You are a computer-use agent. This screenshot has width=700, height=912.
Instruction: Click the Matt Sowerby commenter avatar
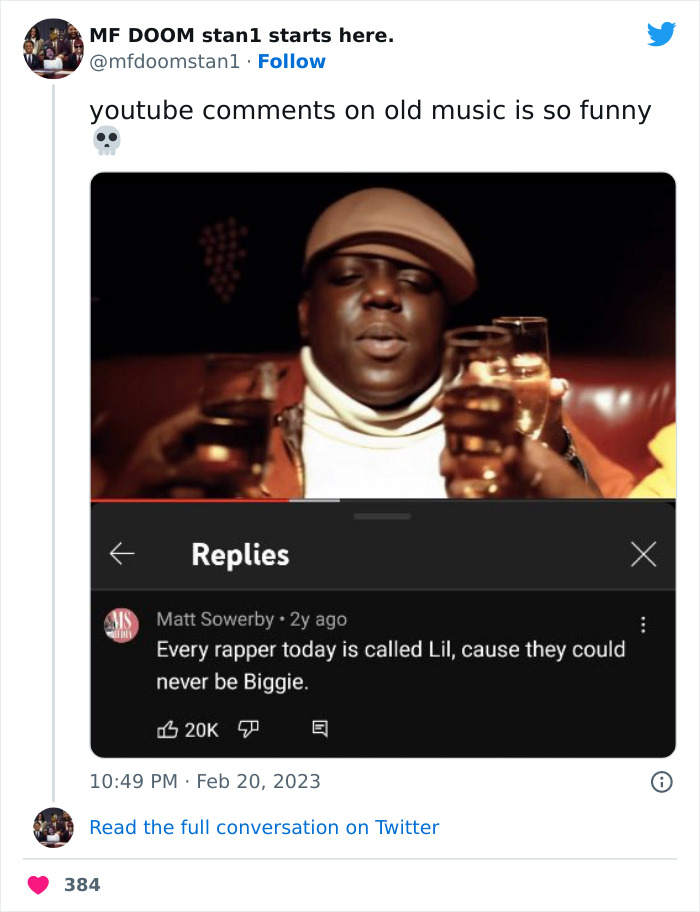point(122,625)
